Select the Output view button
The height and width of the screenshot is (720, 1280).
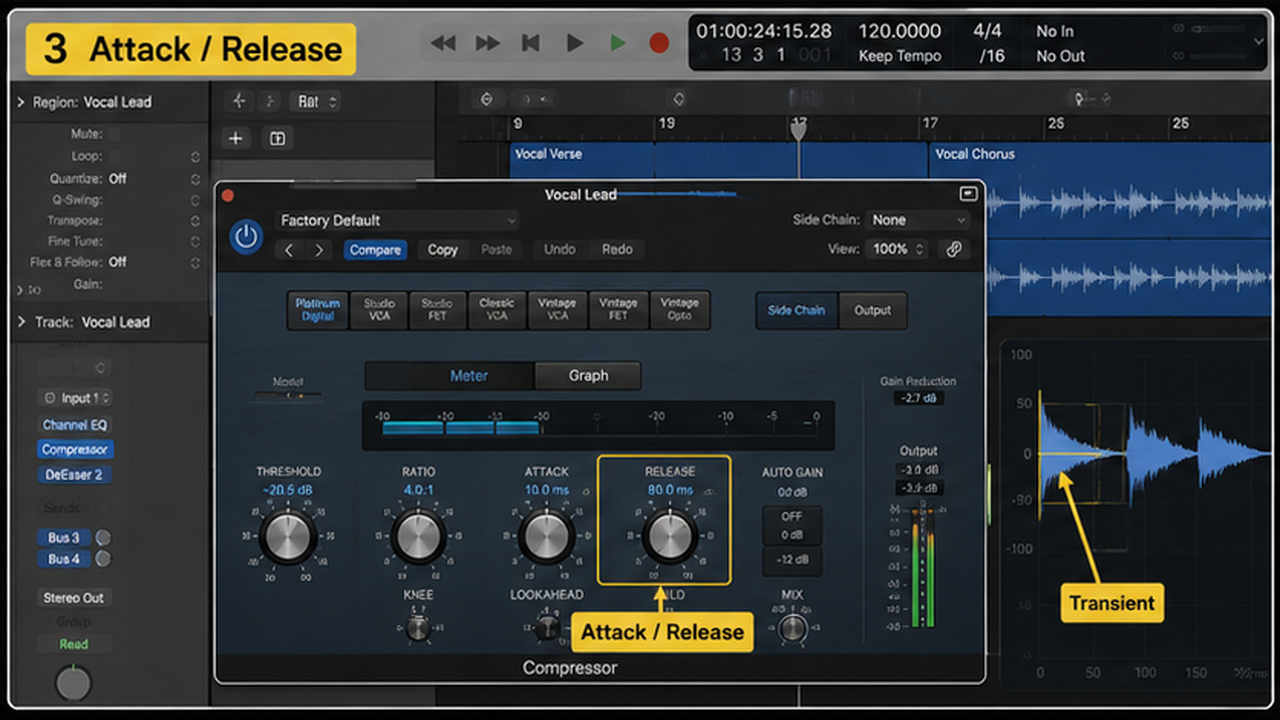(x=872, y=310)
